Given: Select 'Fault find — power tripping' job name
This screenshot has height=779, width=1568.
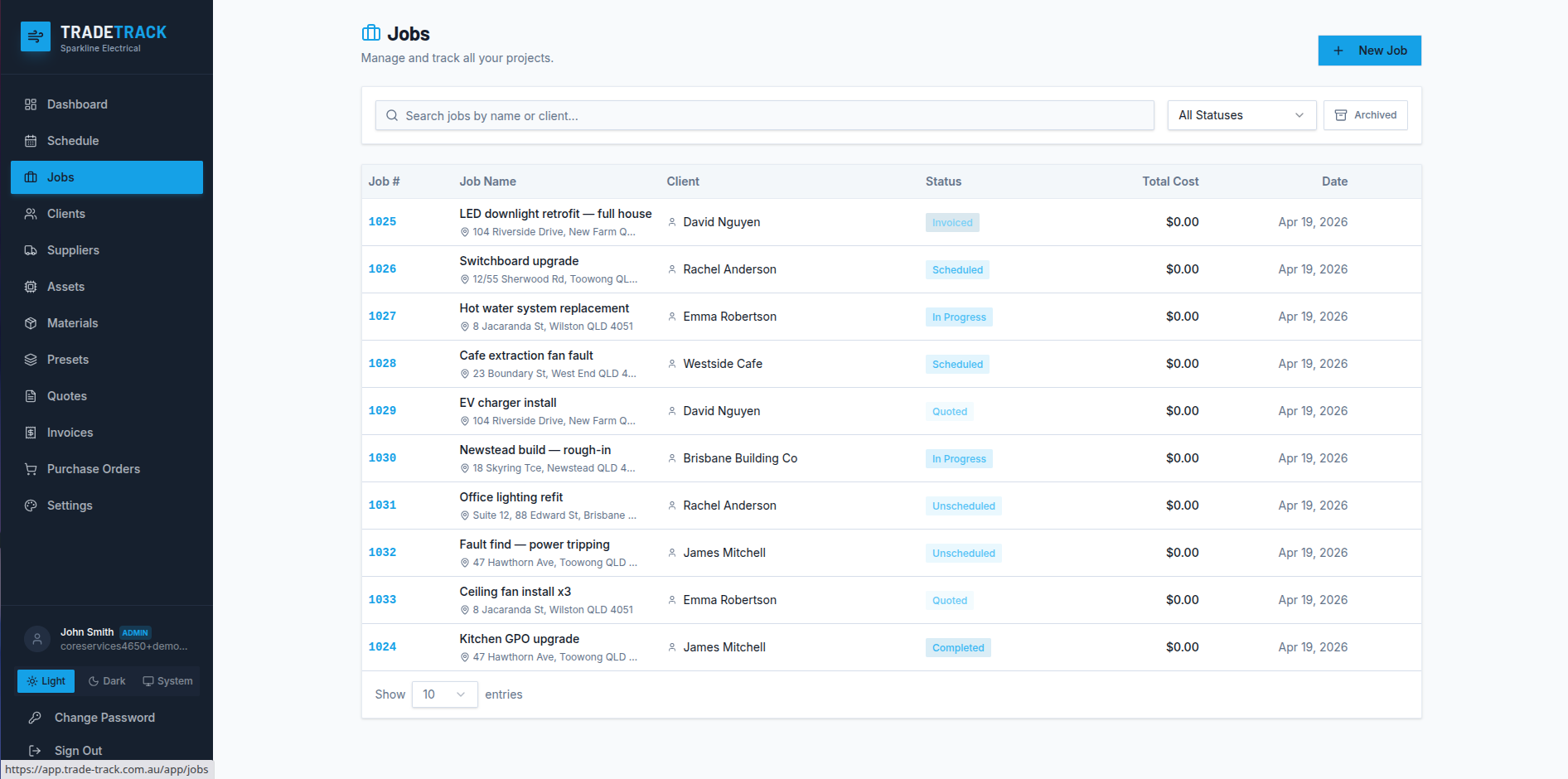Looking at the screenshot, I should coord(535,544).
